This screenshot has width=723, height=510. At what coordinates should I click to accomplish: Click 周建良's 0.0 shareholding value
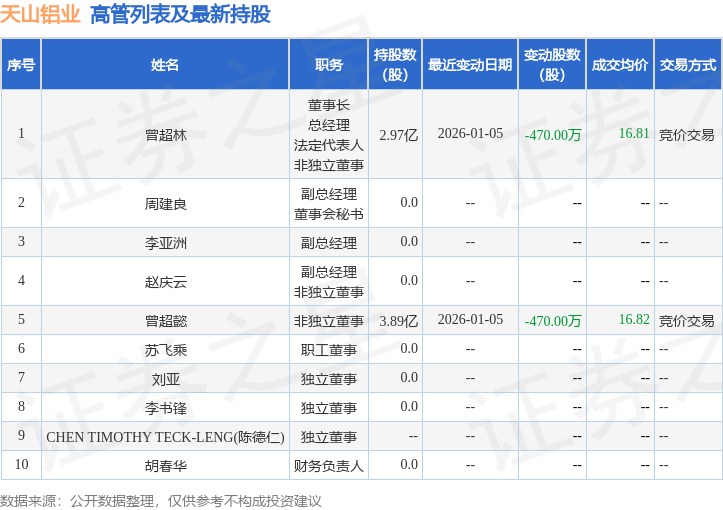(409, 202)
